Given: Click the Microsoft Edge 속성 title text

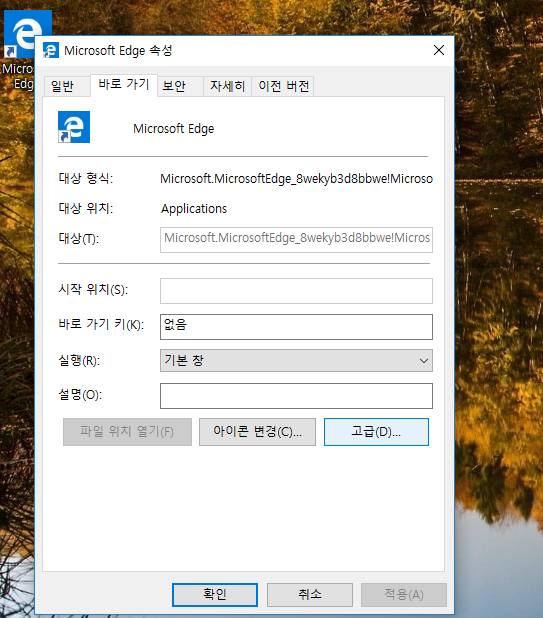Looking at the screenshot, I should [x=118, y=50].
